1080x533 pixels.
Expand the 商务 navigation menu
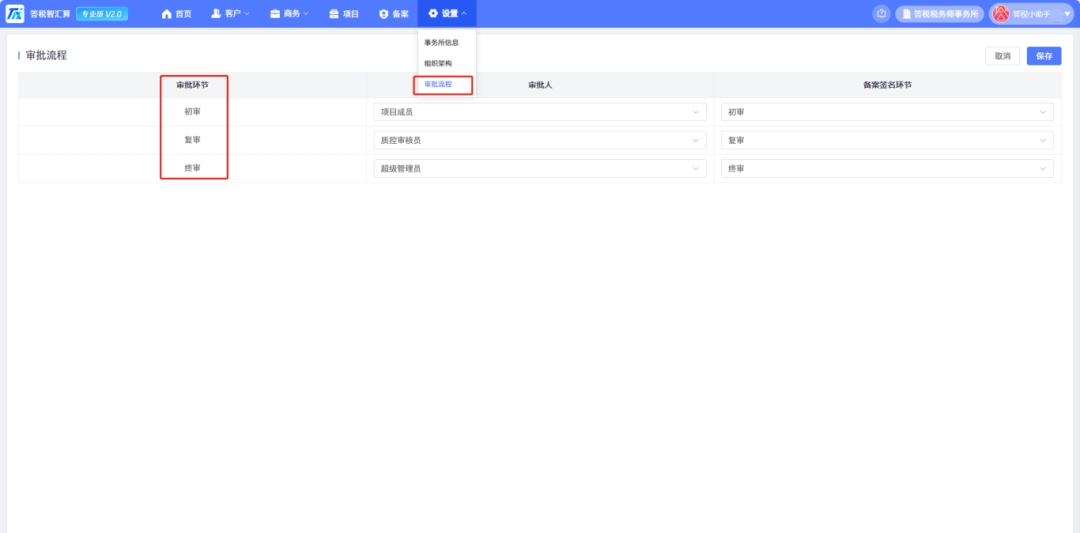coord(289,14)
